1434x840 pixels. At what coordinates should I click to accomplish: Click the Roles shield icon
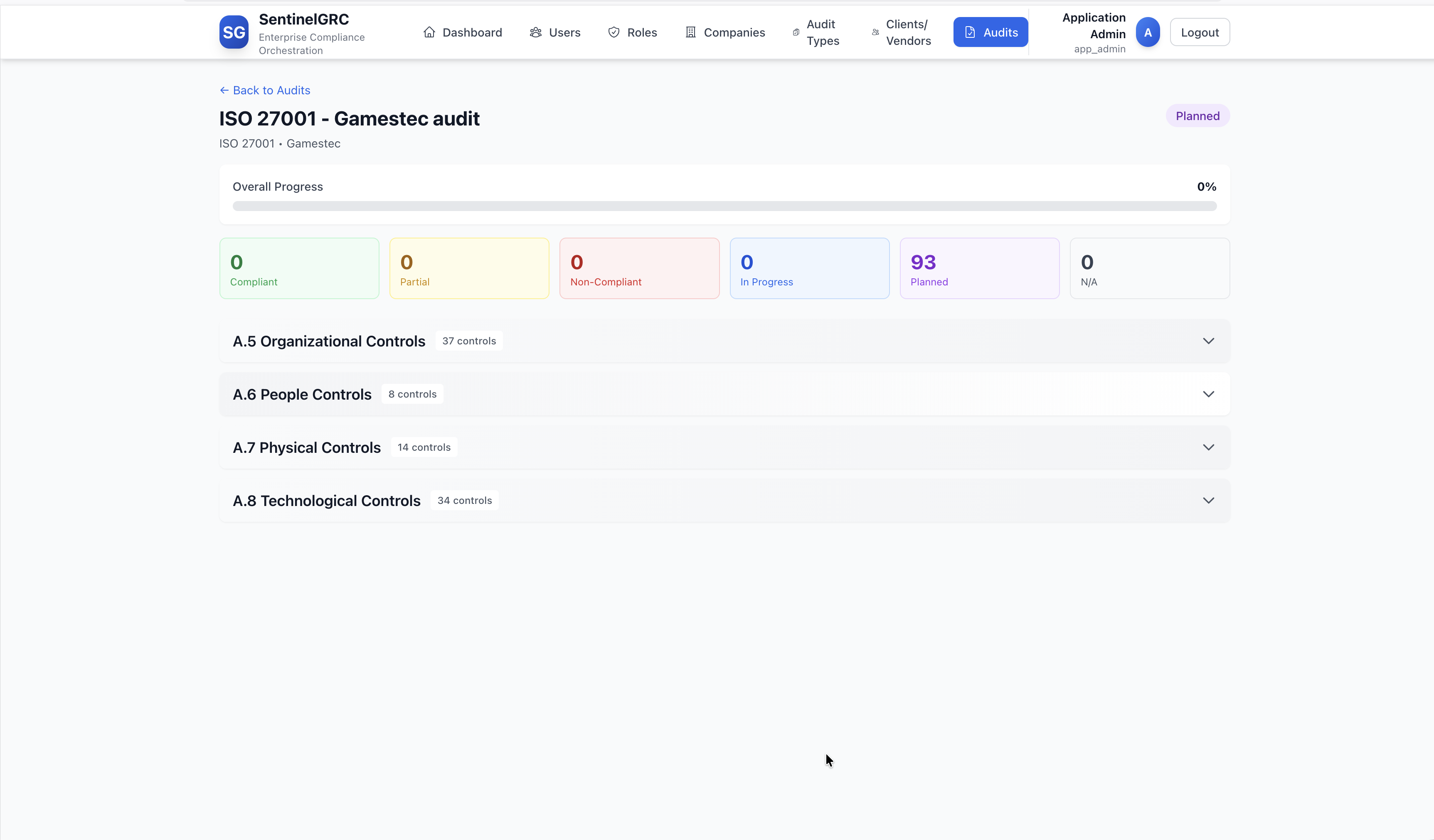614,32
